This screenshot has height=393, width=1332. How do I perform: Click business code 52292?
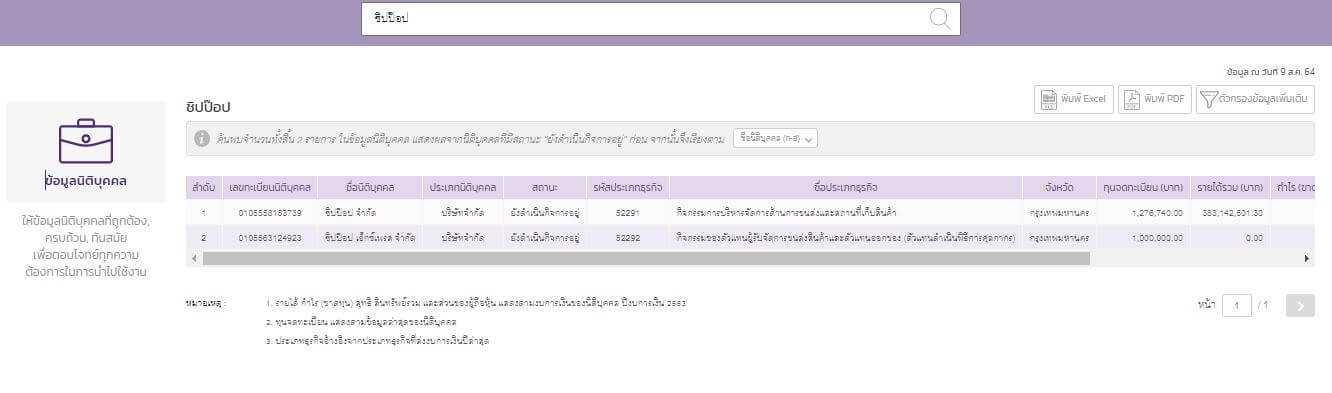pyautogui.click(x=628, y=238)
